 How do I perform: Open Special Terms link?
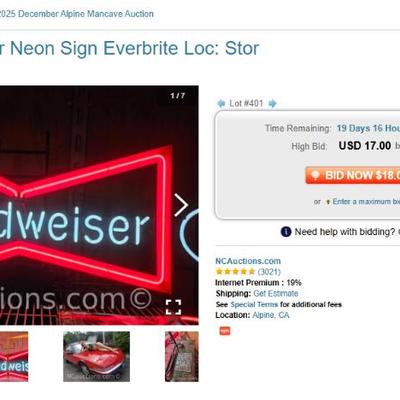point(254,305)
